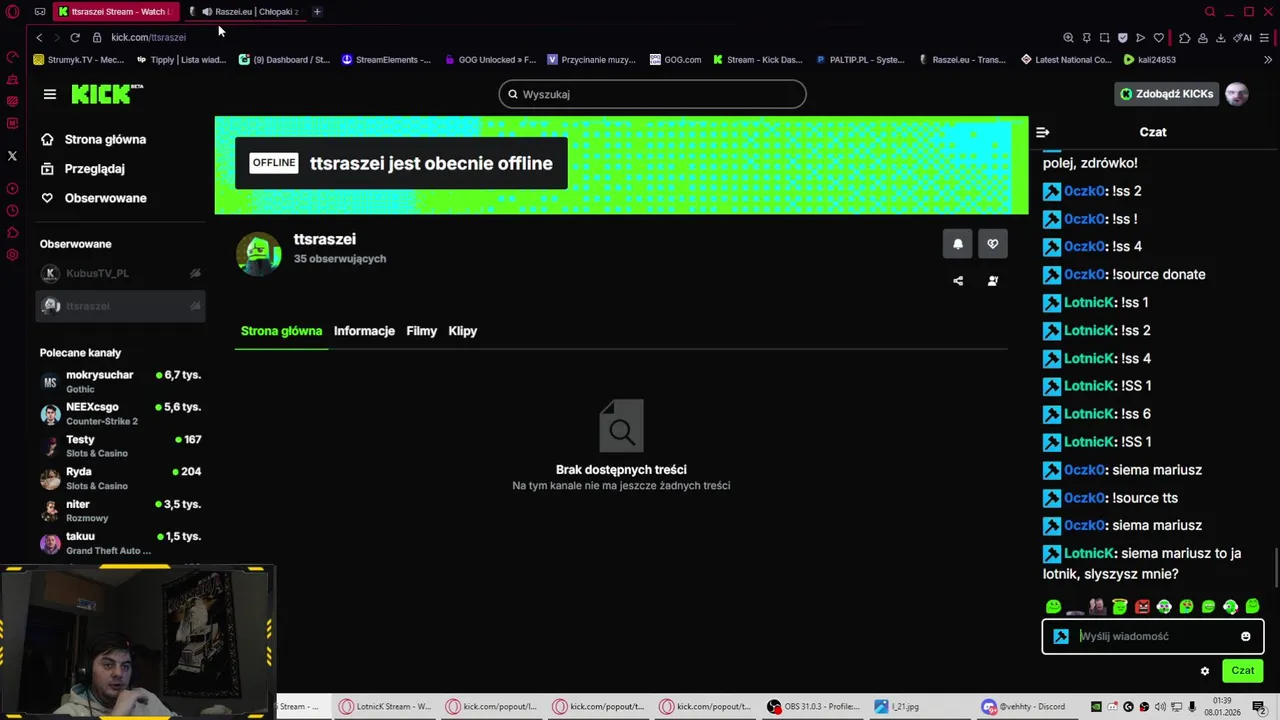Viewport: 1280px width, 720px height.
Task: Open mokrysuchar recommended channel
Action: (120, 381)
